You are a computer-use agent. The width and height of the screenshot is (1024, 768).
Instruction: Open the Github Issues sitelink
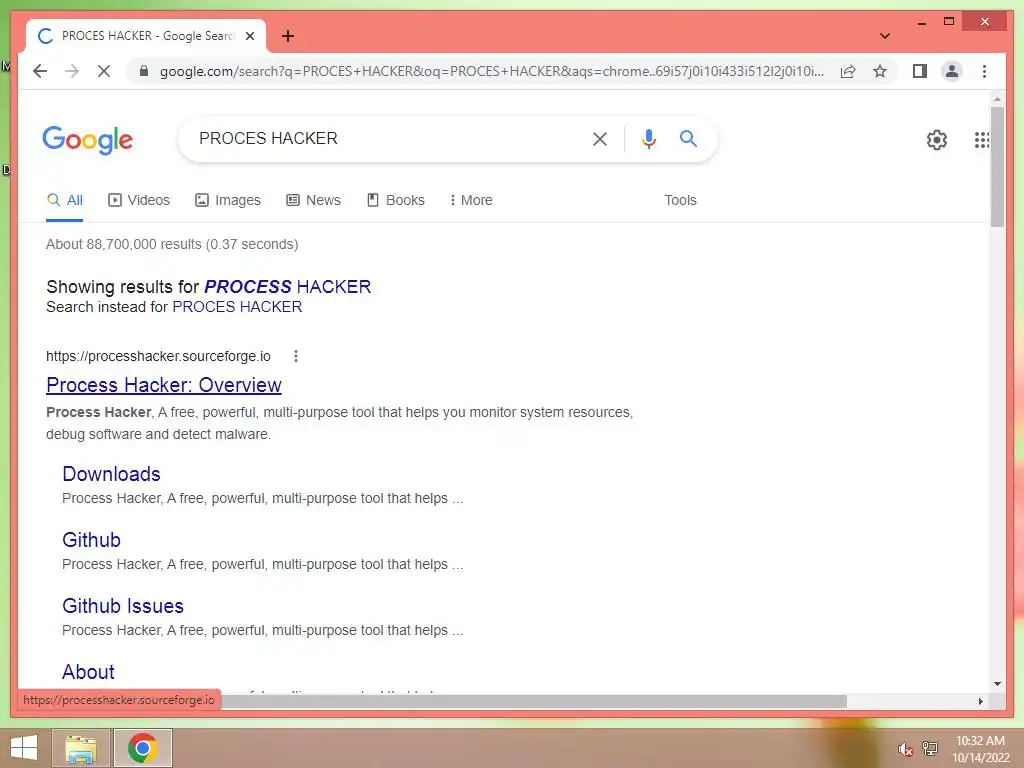(123, 606)
